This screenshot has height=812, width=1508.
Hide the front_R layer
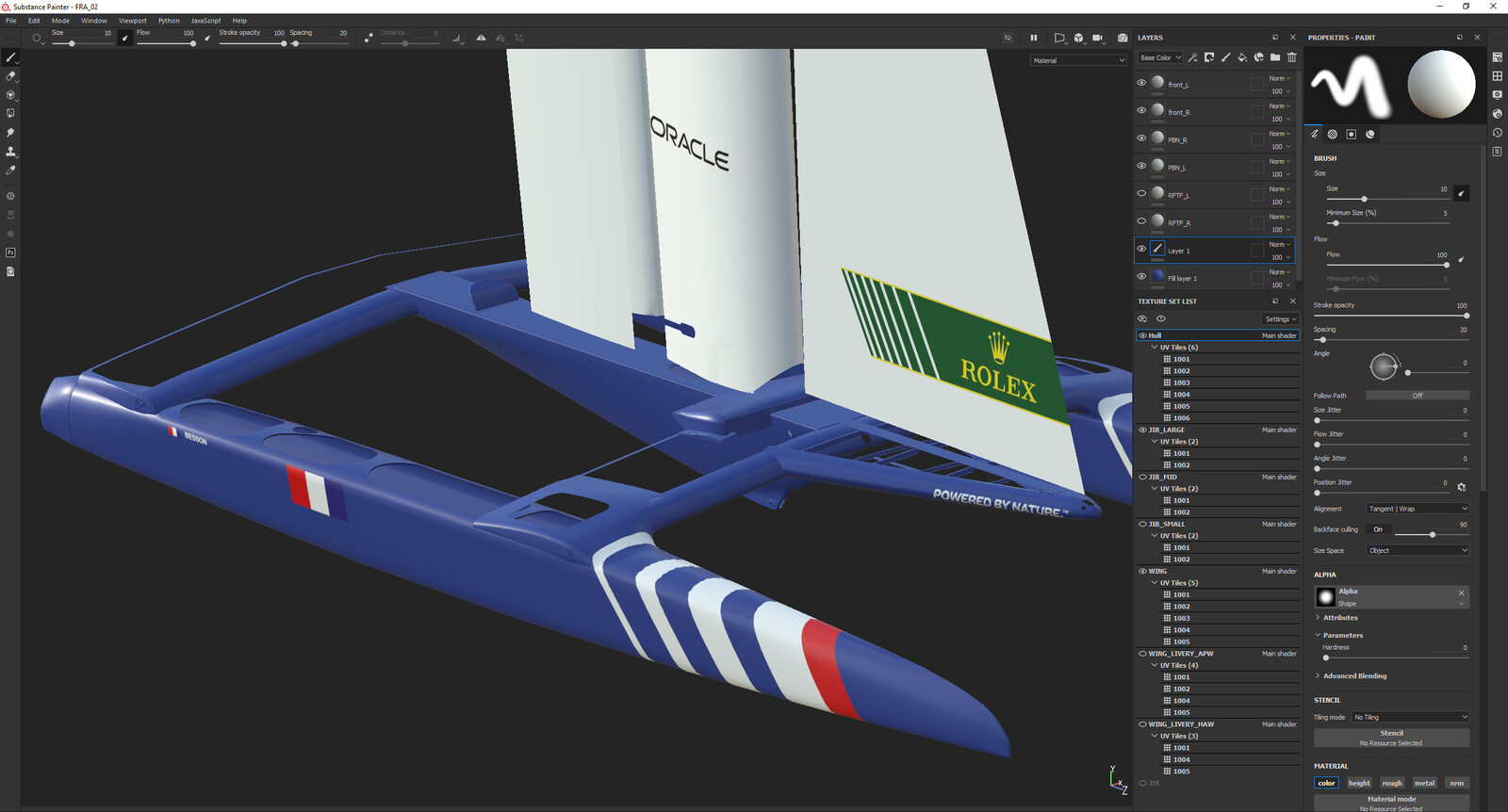pyautogui.click(x=1141, y=110)
